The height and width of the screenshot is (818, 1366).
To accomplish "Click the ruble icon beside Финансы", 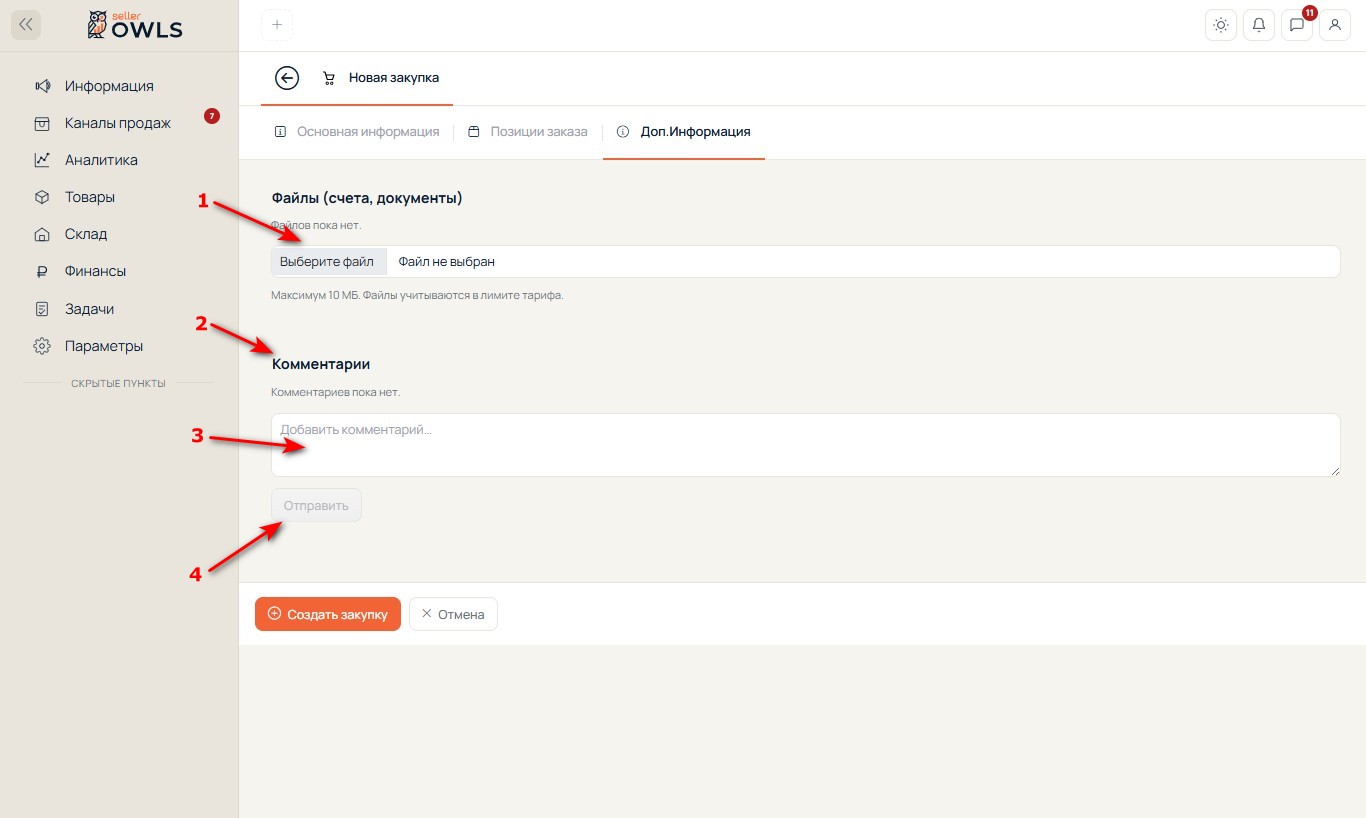I will pyautogui.click(x=42, y=271).
